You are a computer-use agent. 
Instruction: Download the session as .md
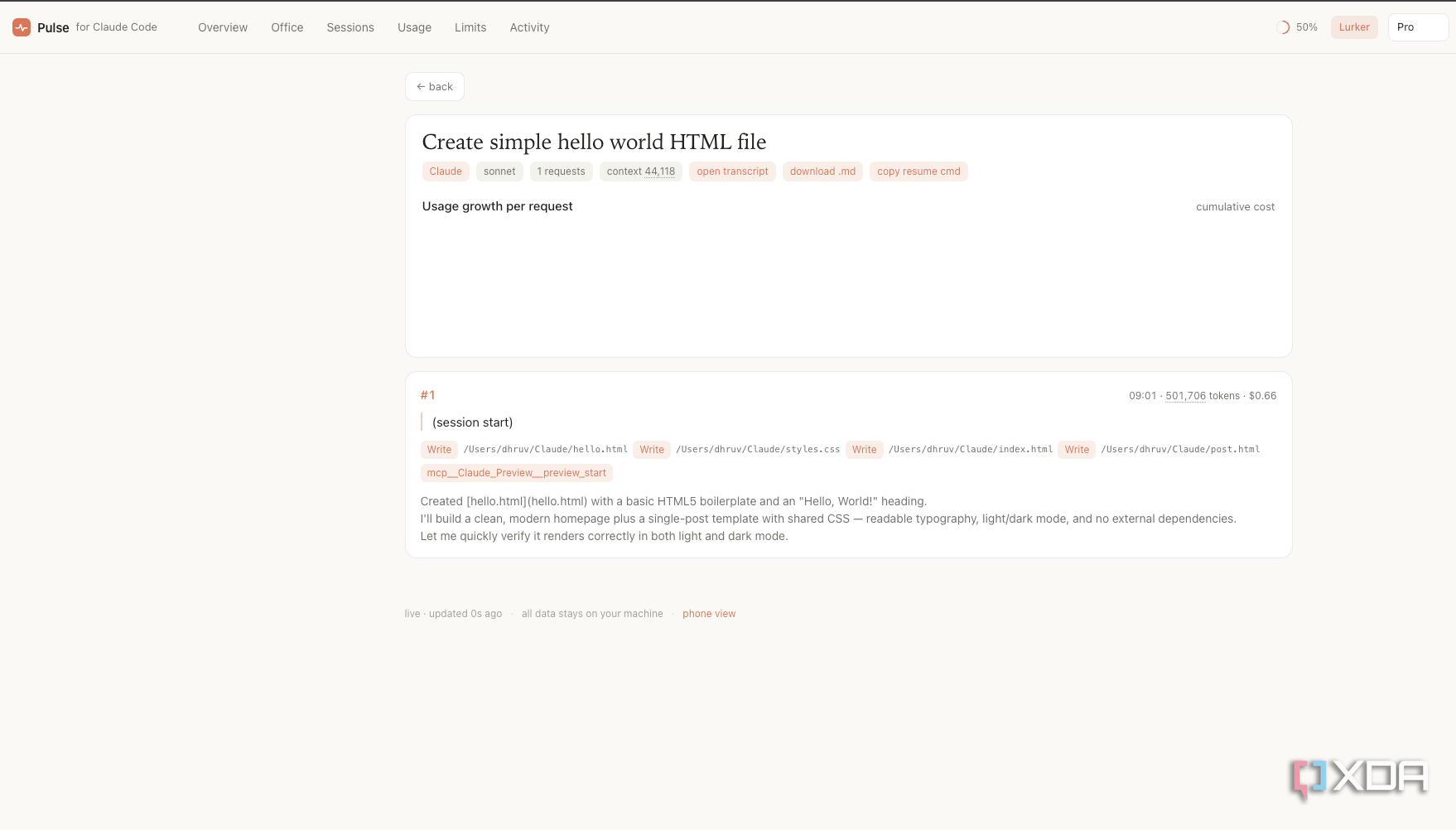822,171
